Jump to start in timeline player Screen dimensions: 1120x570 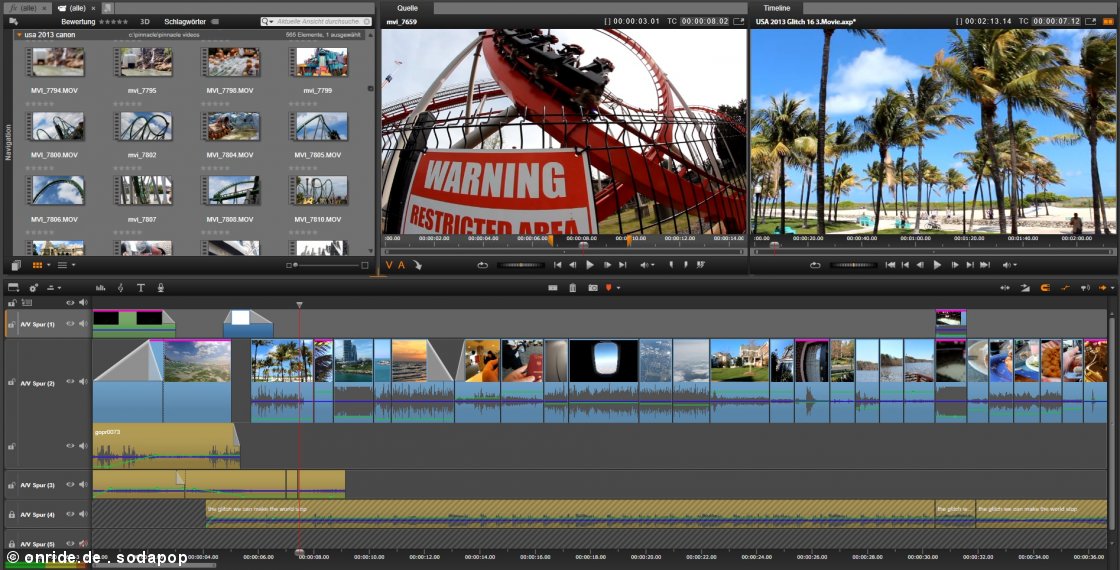click(890, 265)
